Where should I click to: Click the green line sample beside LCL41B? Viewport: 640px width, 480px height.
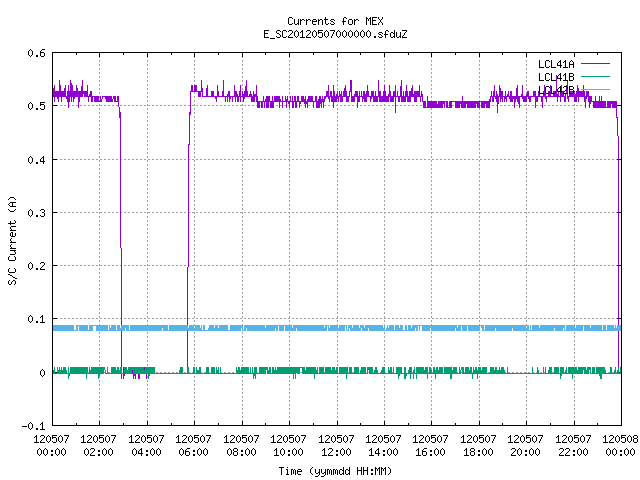point(595,76)
